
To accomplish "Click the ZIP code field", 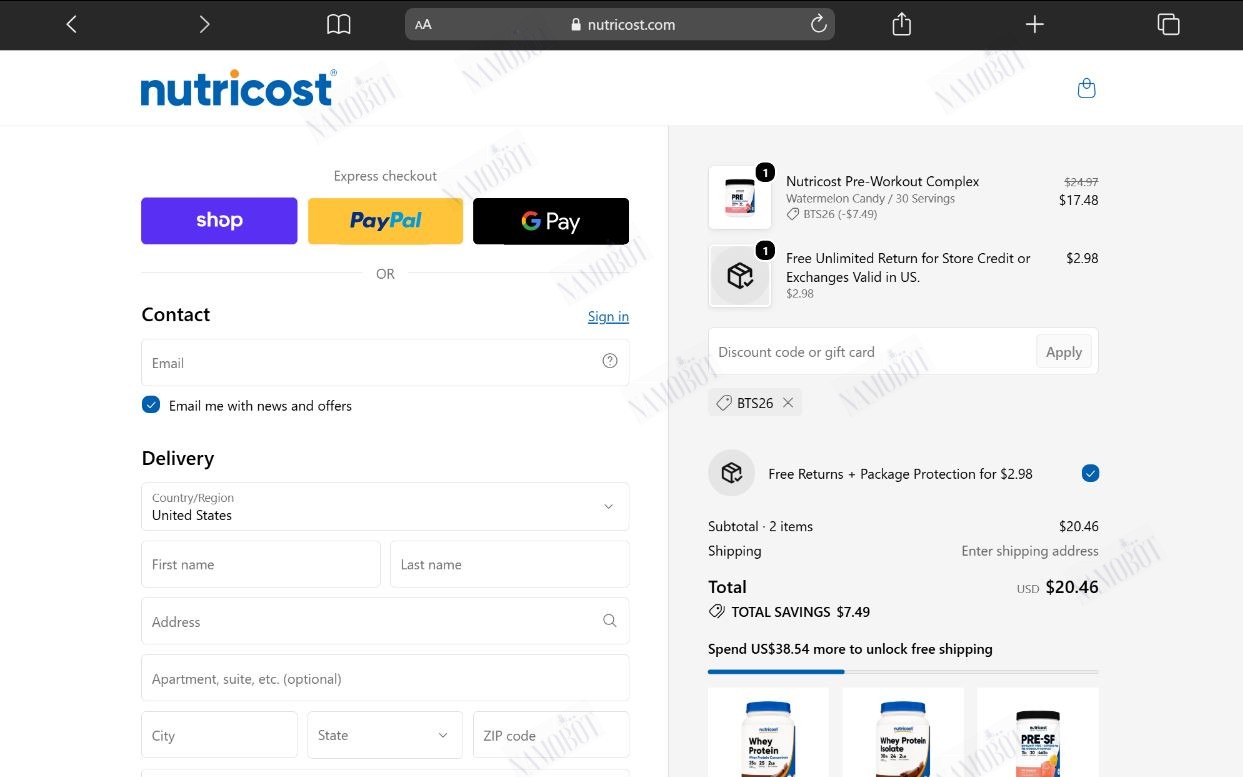I will click(551, 735).
